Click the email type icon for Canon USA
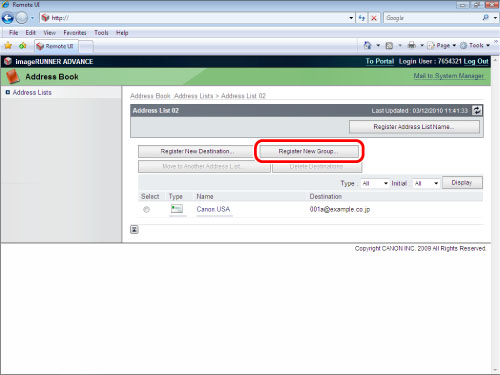Screen dimensions: 500x375 [177, 209]
